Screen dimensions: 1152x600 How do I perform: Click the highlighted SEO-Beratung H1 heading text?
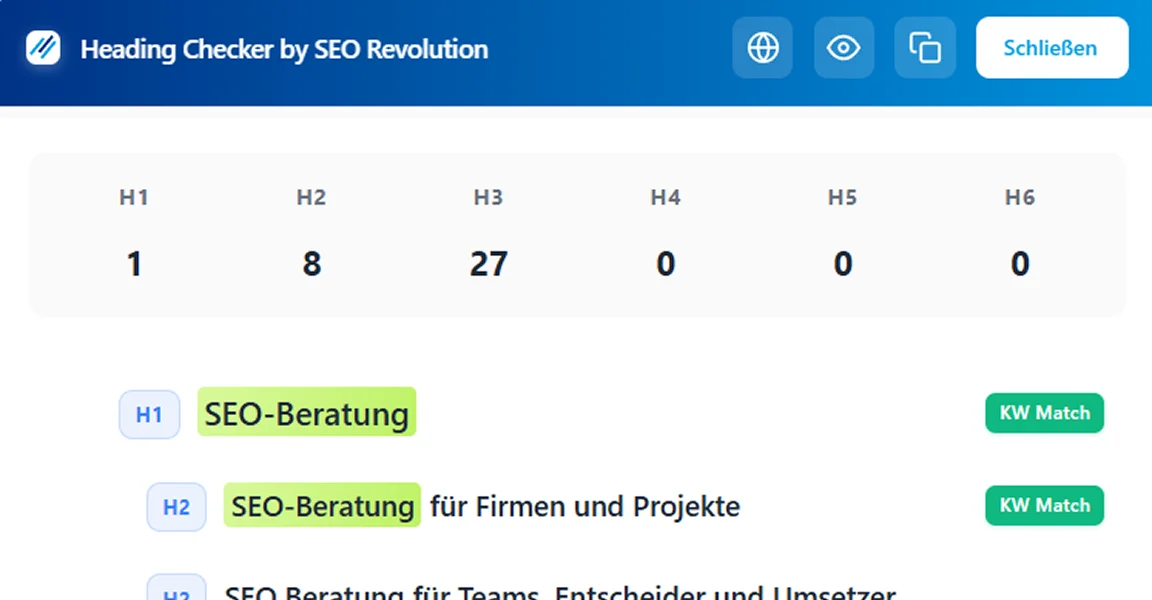(x=307, y=412)
